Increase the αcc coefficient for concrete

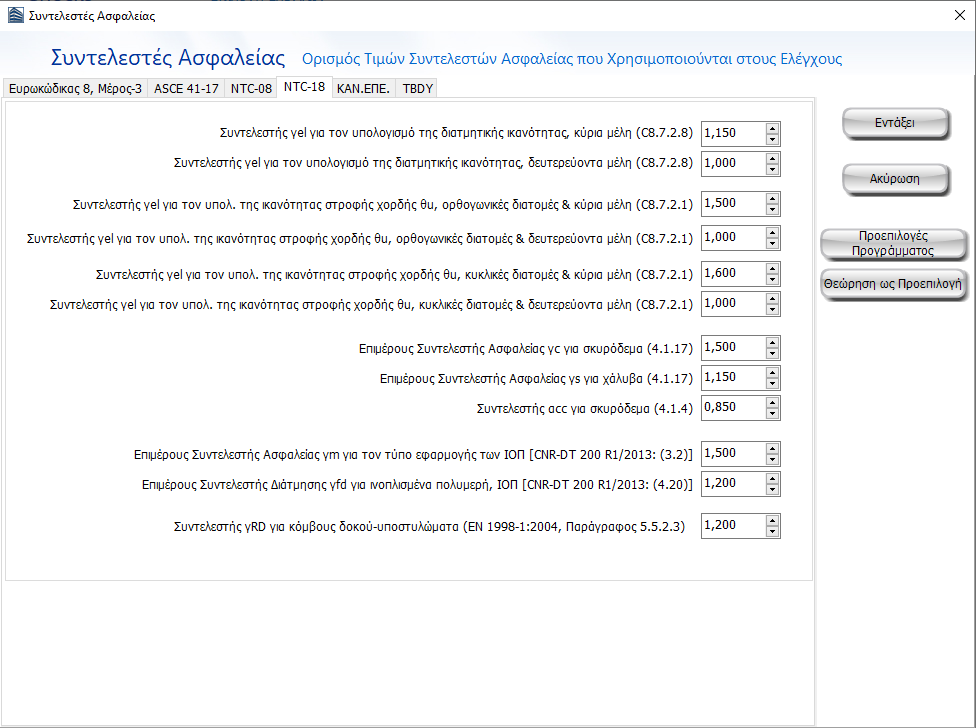coord(772,403)
